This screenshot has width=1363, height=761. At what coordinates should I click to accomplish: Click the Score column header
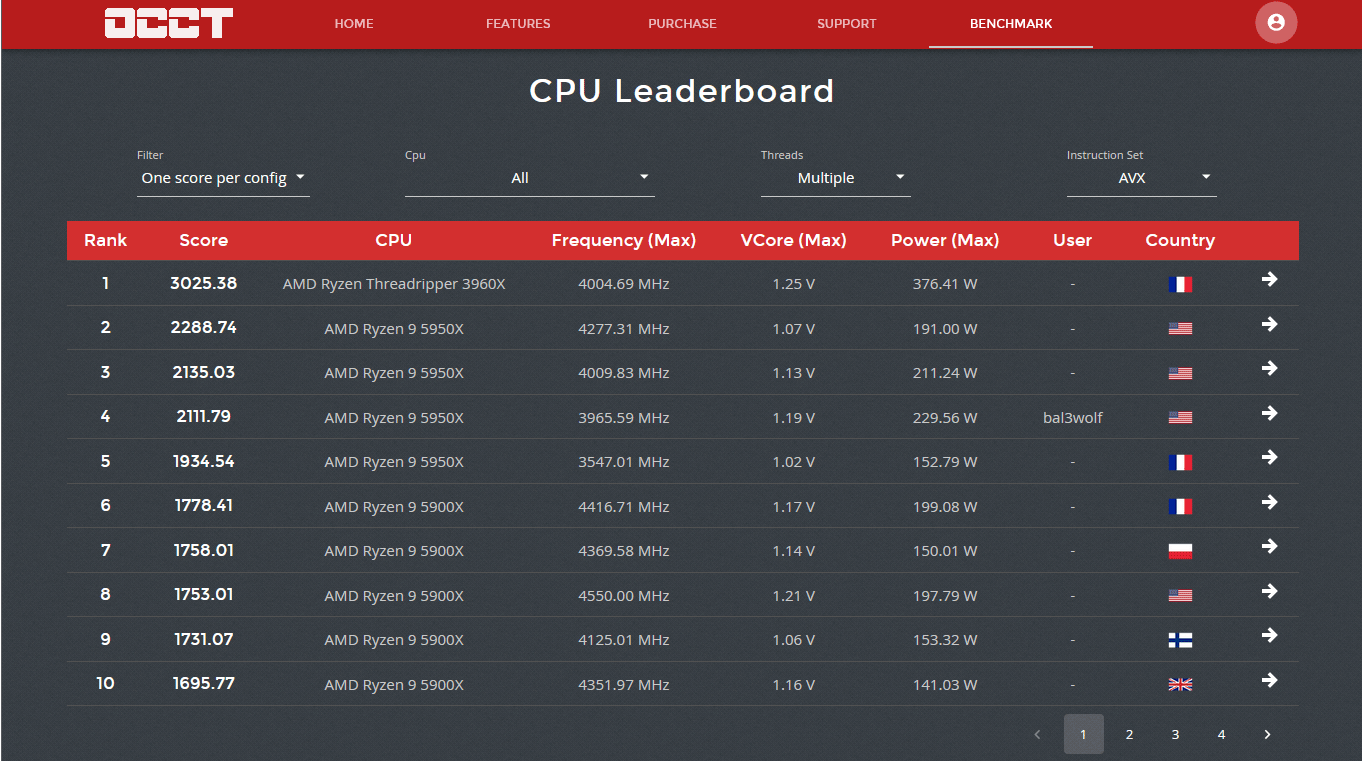[204, 240]
